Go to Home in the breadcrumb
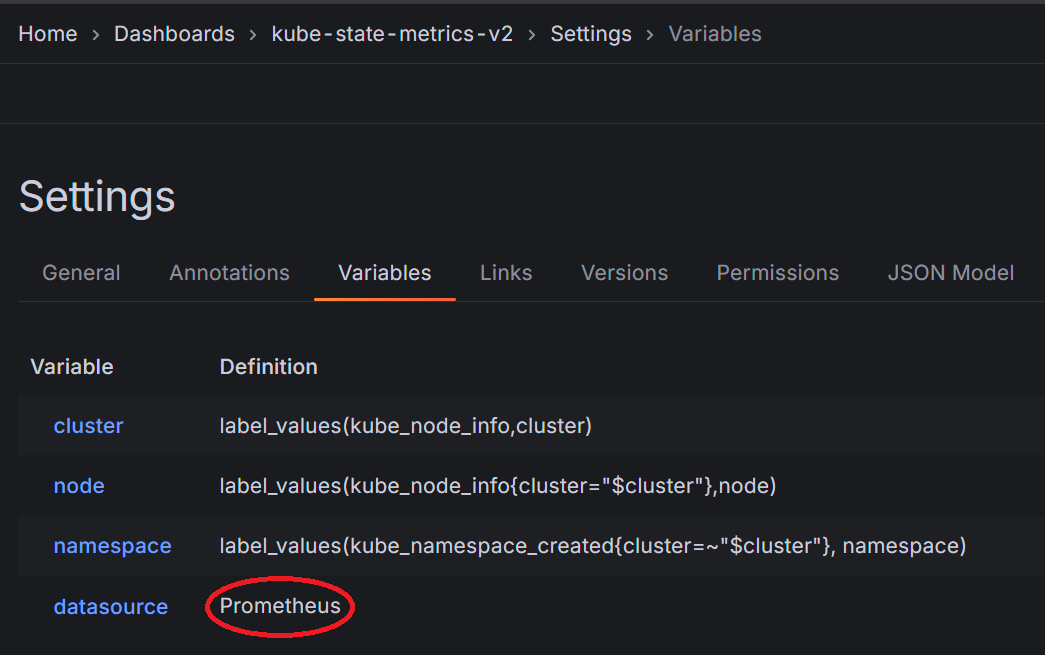The image size is (1045, 655). (x=47, y=34)
